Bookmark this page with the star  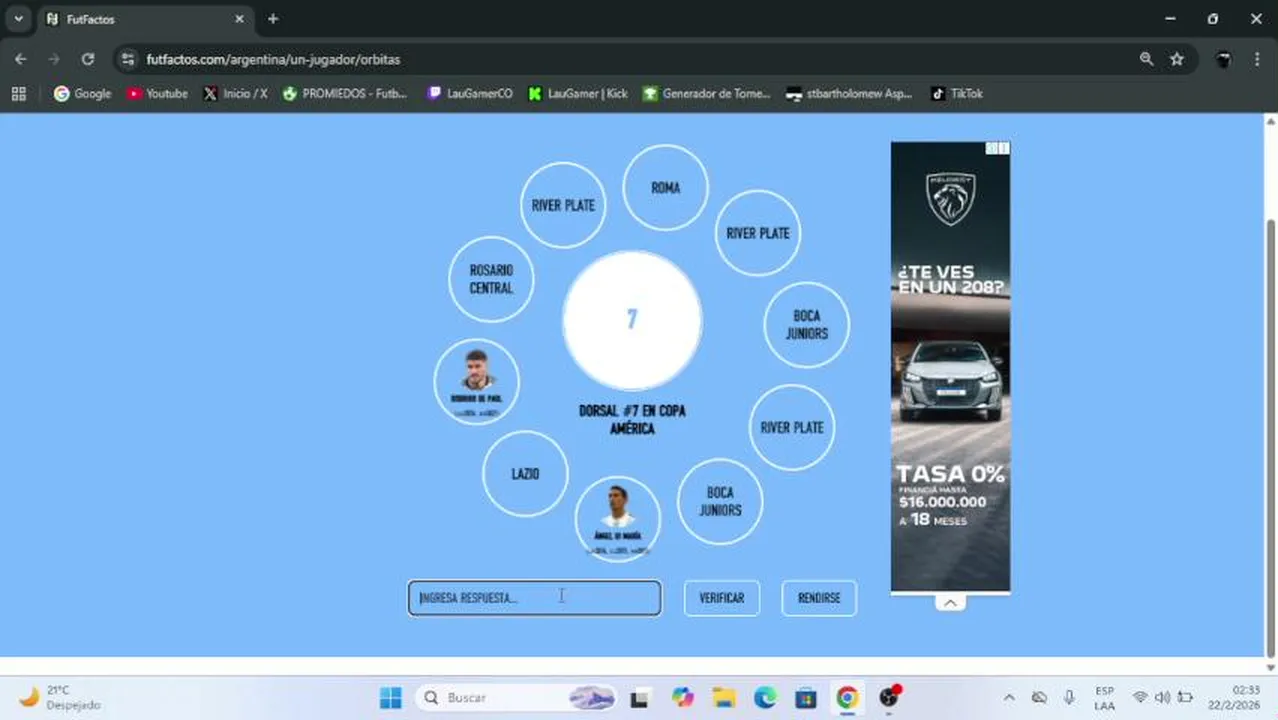tap(1177, 59)
